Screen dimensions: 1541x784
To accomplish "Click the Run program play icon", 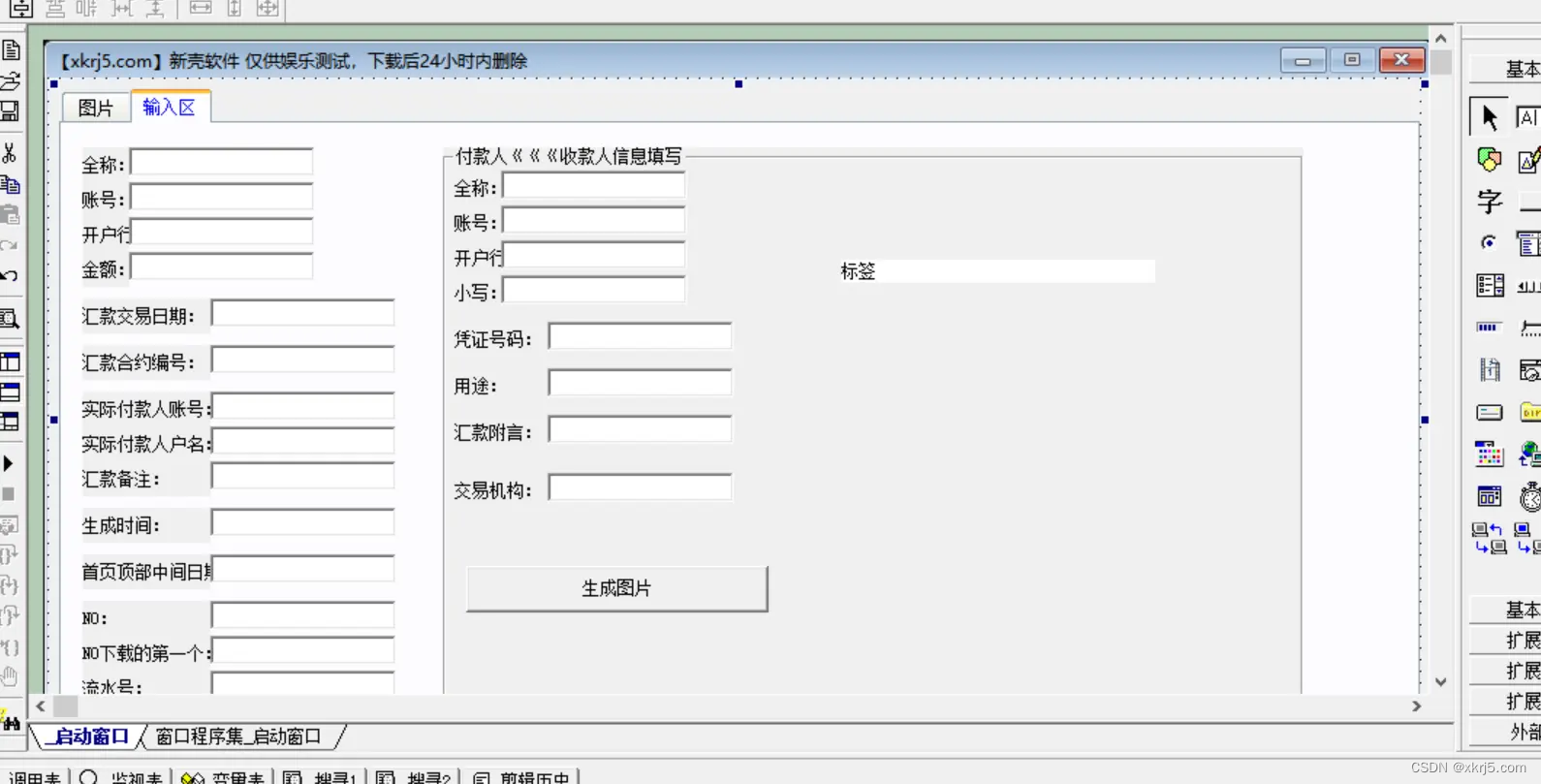I will coord(9,463).
